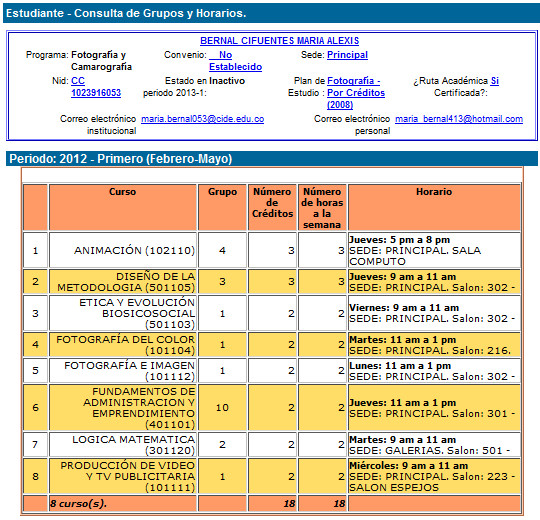This screenshot has height=520, width=540.
Task: Open institutional email maria.bernal053@cide.edu.co
Action: [202, 119]
